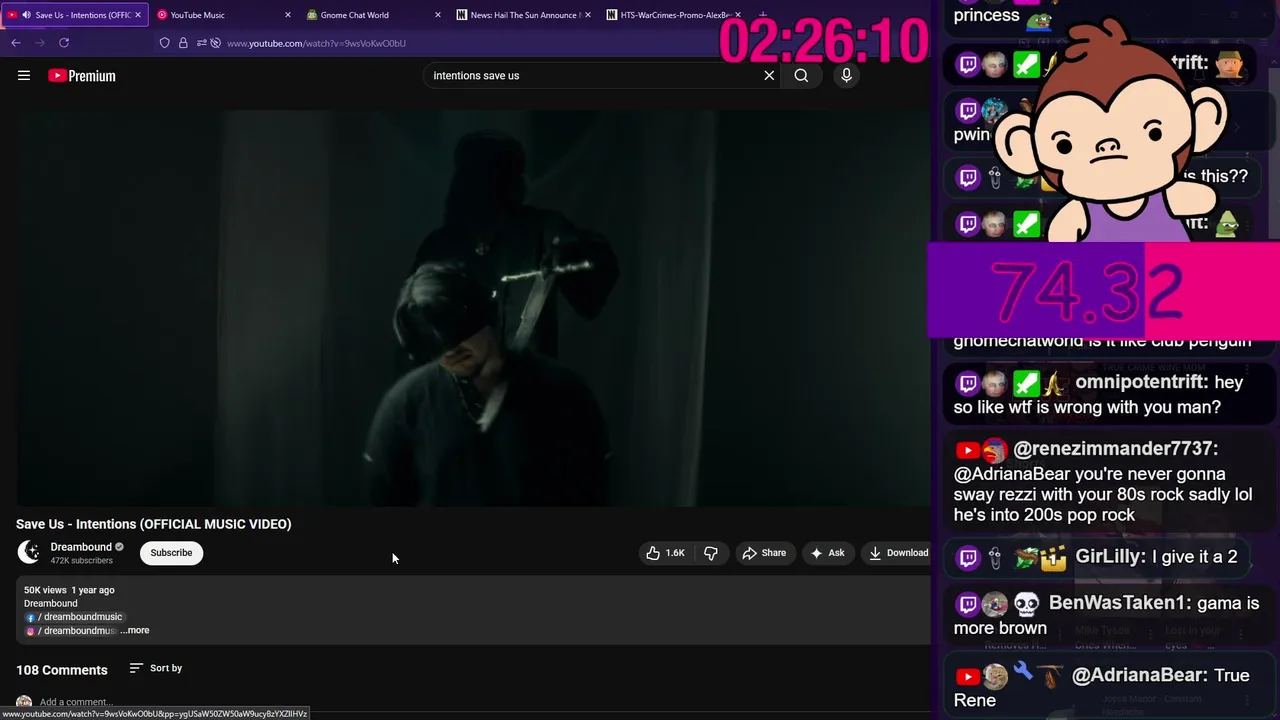Viewport: 1280px width, 720px height.
Task: Open a new browser tab with plus
Action: 763,15
